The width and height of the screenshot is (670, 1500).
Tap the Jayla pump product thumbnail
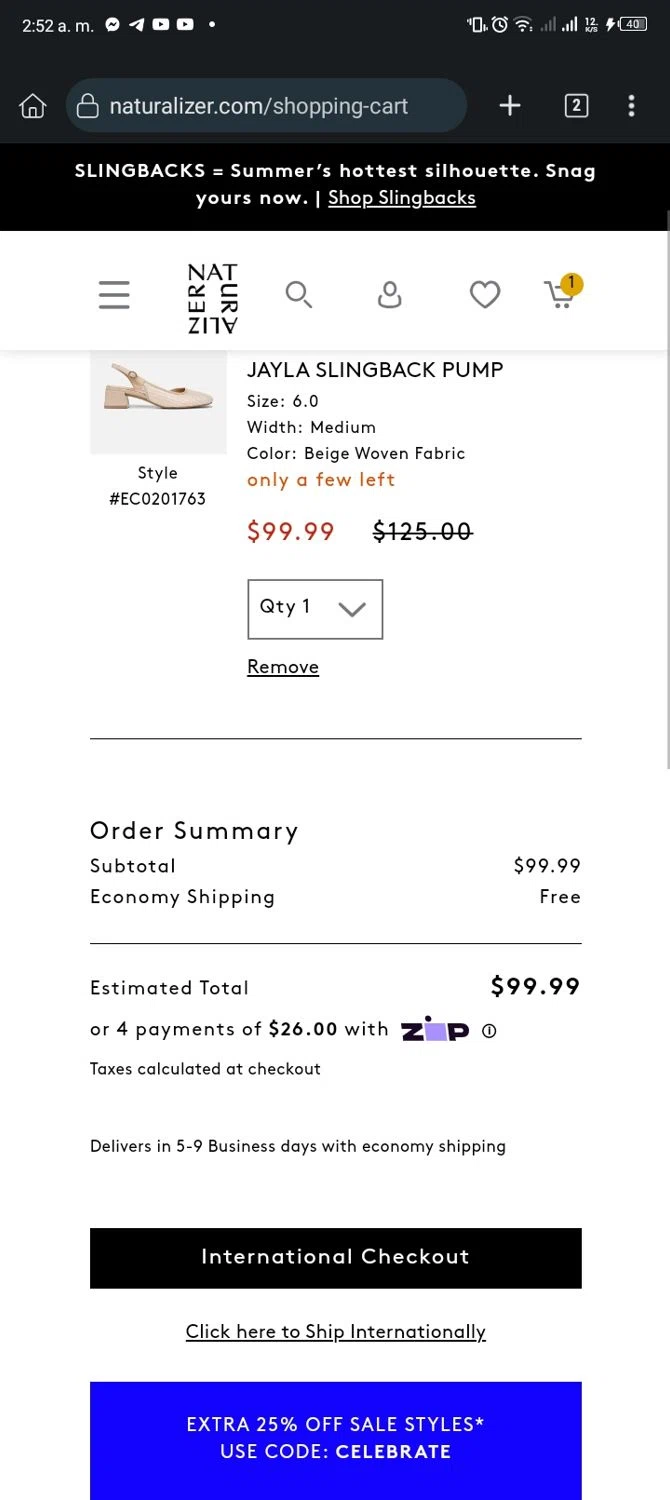coord(158,402)
